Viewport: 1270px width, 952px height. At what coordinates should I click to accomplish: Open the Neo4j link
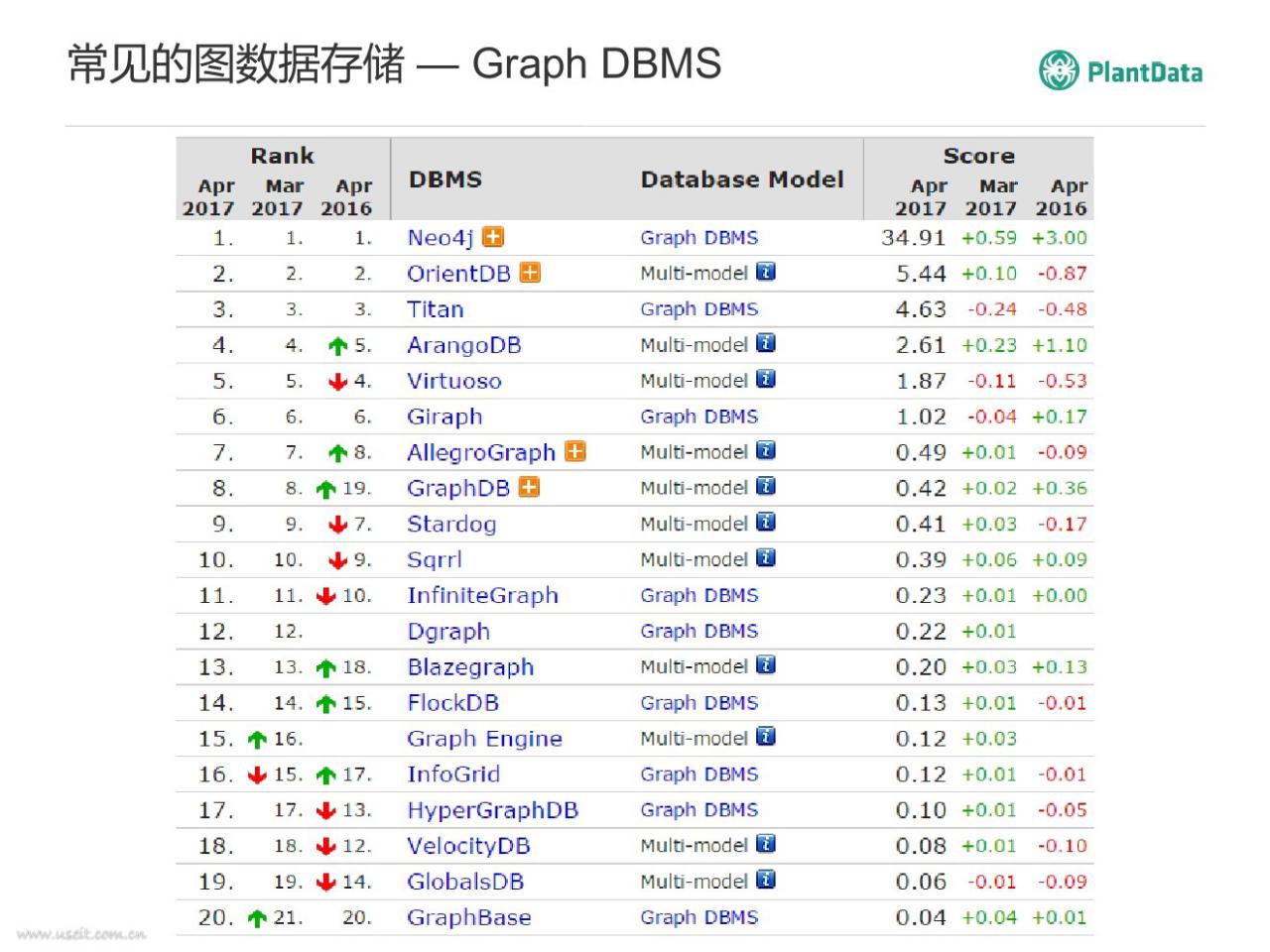click(440, 238)
